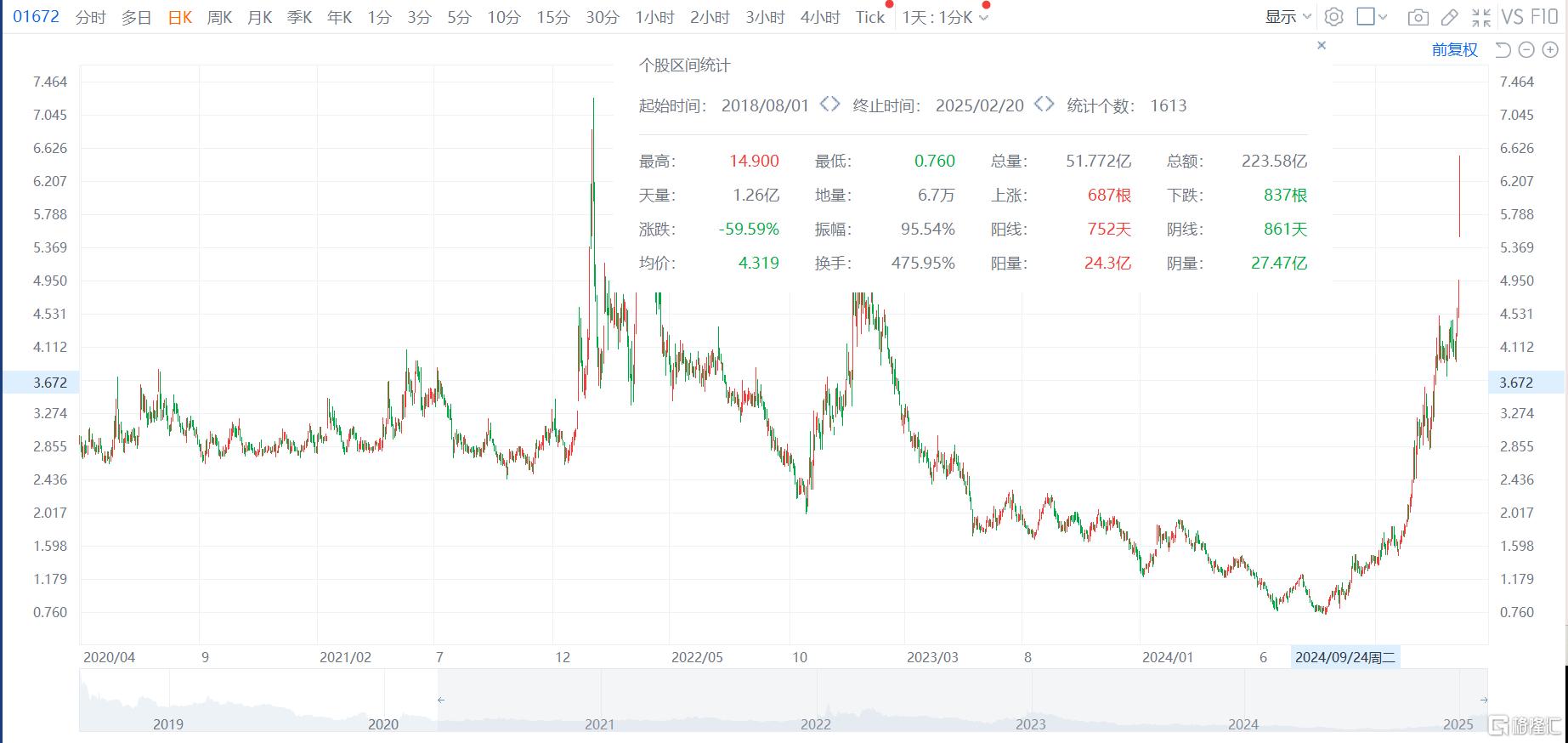This screenshot has height=743, width=1568.
Task: Expand the layout square dropdown
Action: coord(1372,17)
